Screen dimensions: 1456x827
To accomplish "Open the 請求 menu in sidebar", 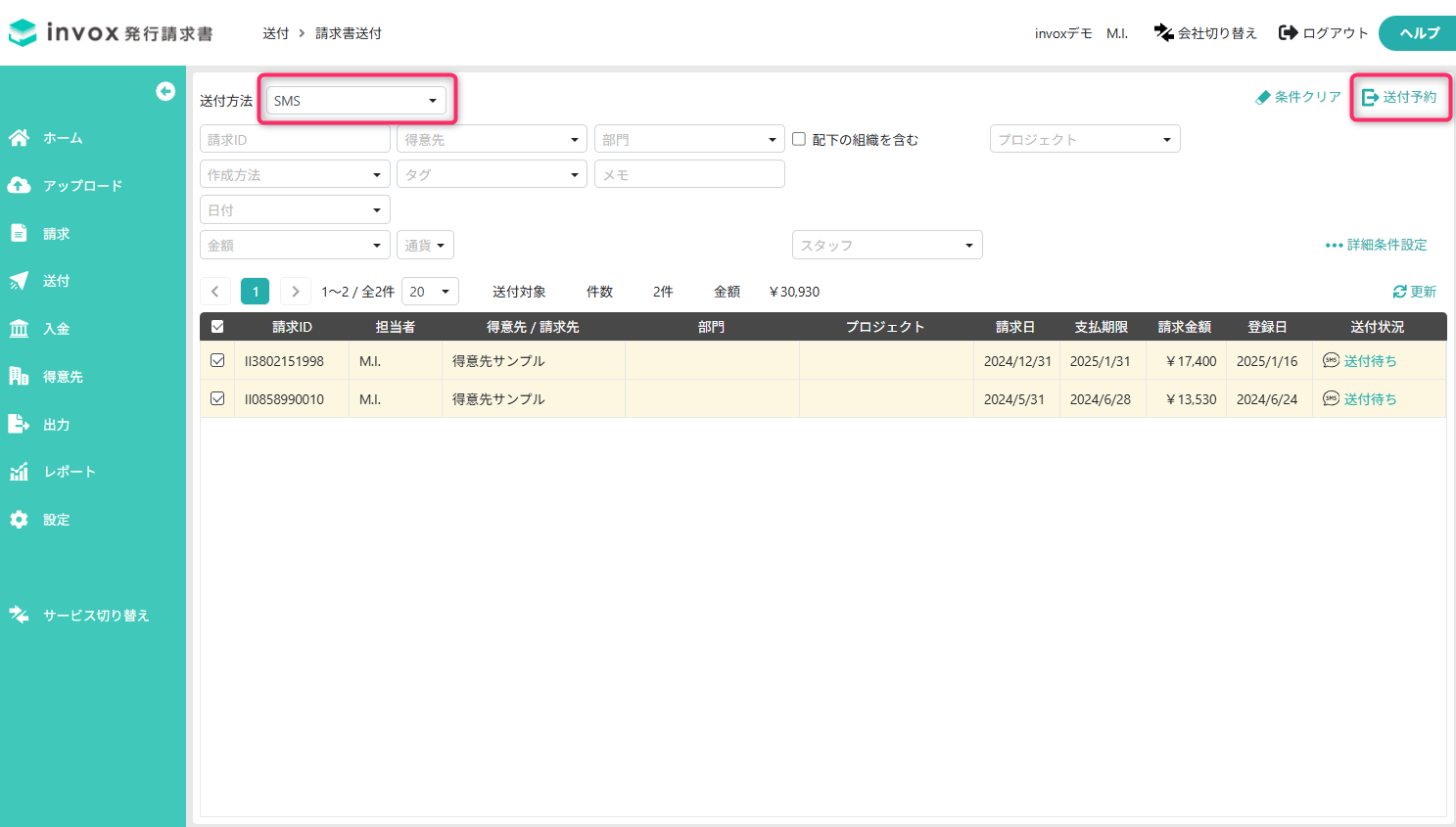I will (56, 234).
